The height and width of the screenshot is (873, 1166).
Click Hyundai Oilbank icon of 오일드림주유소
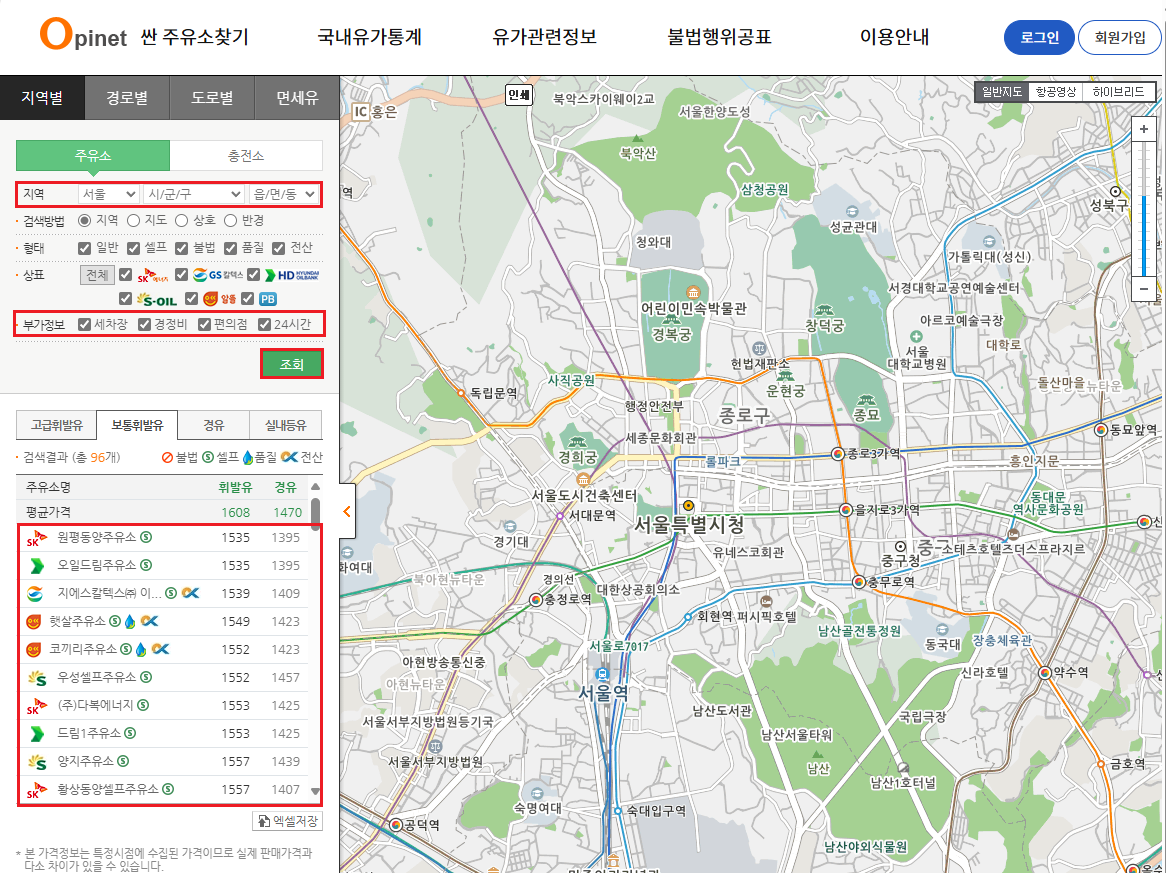(36, 566)
